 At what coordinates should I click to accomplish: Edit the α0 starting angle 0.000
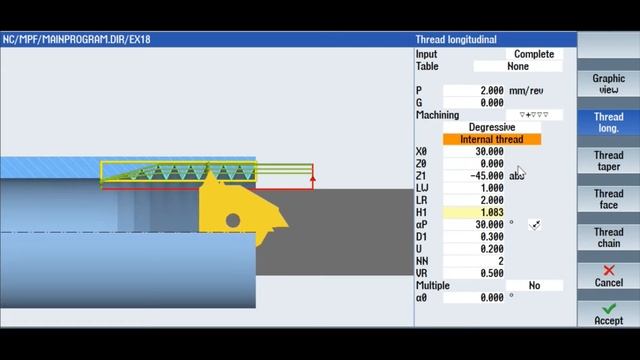point(474,298)
